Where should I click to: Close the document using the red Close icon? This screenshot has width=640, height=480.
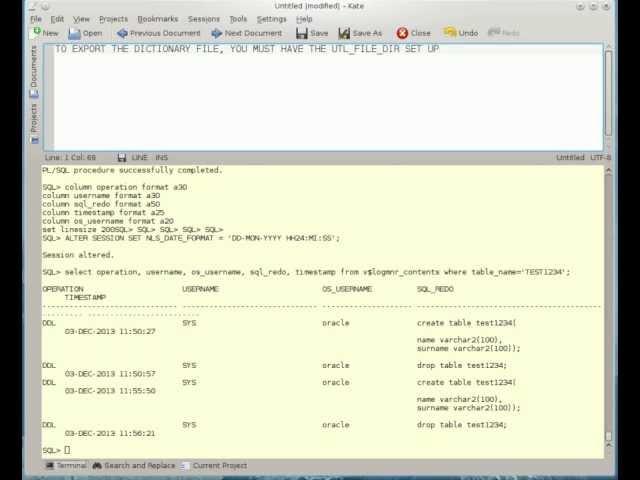[x=402, y=33]
